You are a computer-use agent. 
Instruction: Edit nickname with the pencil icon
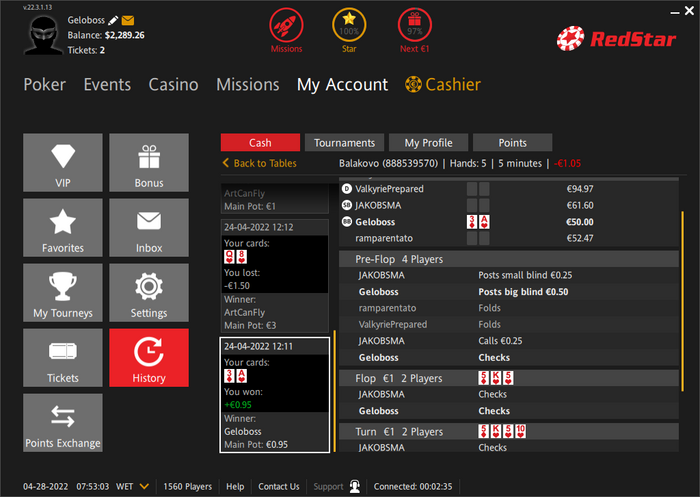pyautogui.click(x=113, y=20)
